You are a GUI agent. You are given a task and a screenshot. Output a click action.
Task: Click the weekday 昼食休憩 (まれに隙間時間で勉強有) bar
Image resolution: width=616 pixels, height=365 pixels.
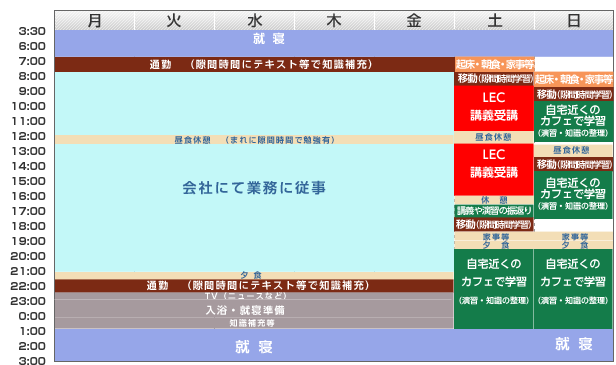[255, 139]
